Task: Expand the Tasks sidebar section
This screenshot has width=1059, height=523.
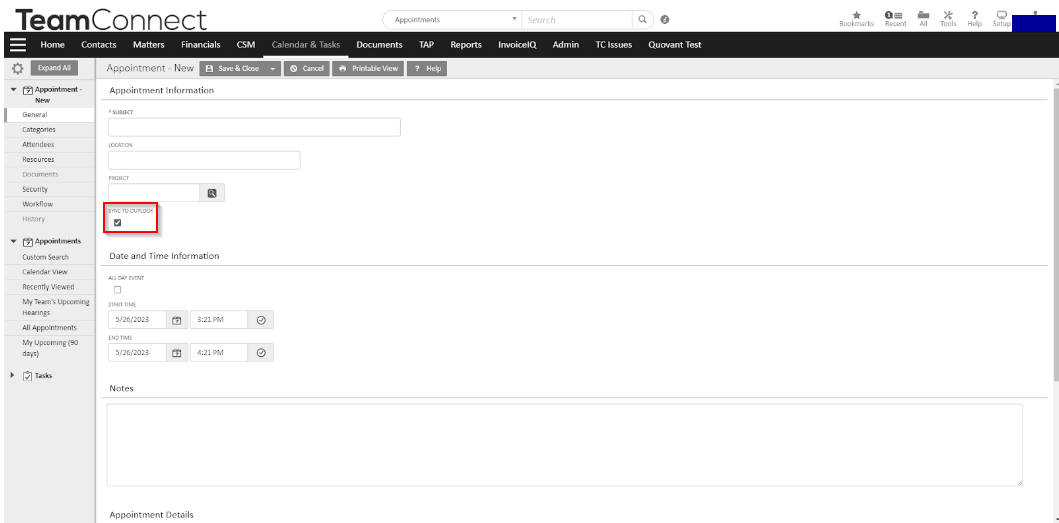Action: click(x=13, y=375)
